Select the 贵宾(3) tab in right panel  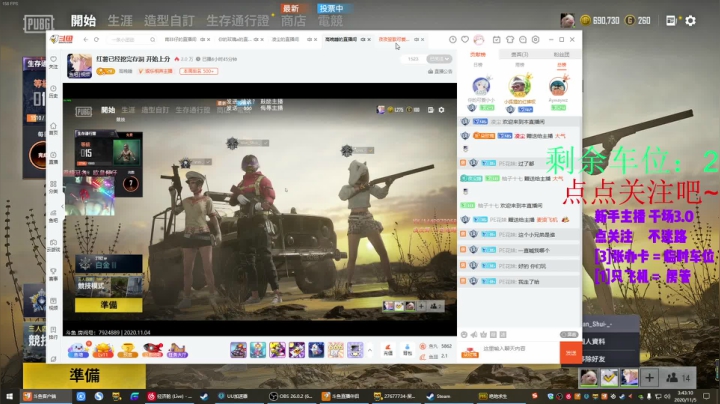(x=519, y=55)
